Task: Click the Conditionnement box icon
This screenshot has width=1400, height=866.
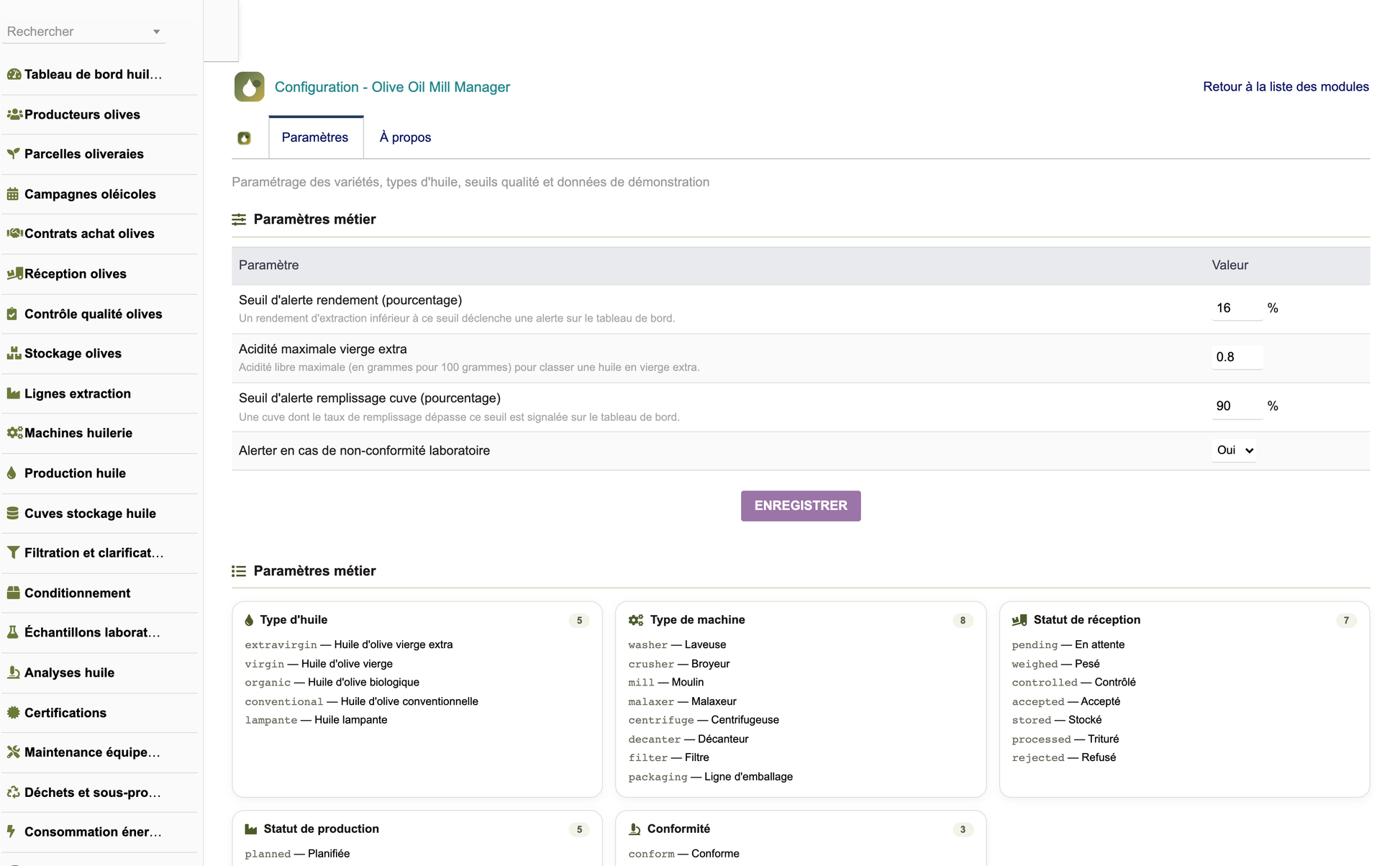Action: tap(13, 593)
